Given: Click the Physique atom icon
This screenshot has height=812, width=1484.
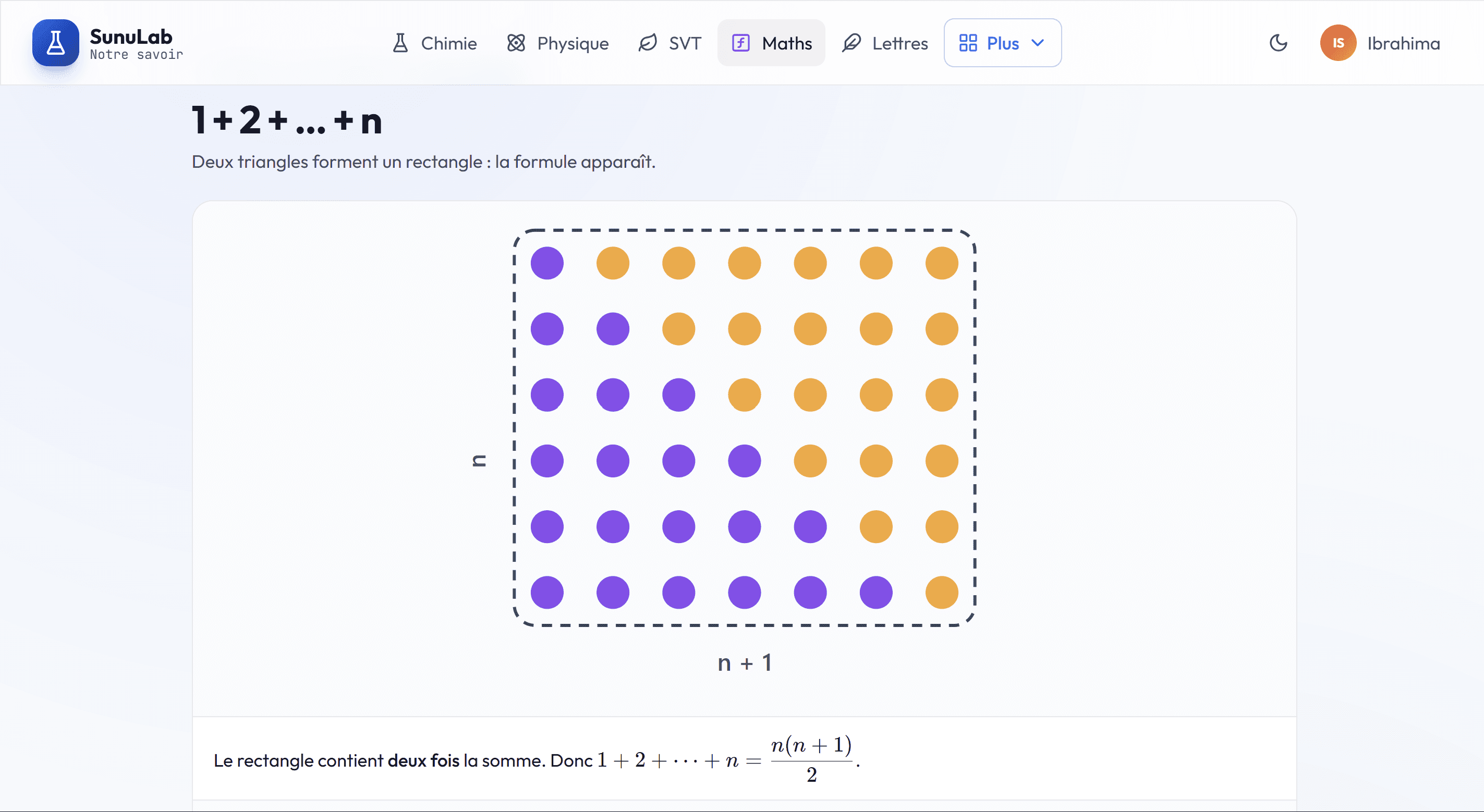Looking at the screenshot, I should pos(516,43).
